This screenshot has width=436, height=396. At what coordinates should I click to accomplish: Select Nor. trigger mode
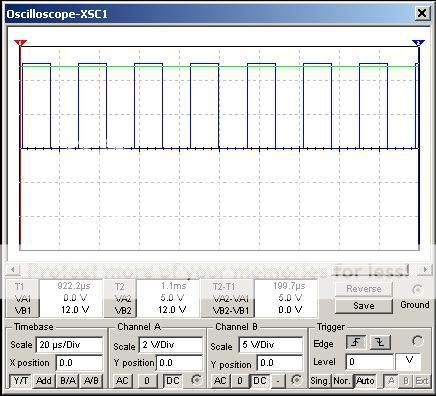pyautogui.click(x=342, y=381)
